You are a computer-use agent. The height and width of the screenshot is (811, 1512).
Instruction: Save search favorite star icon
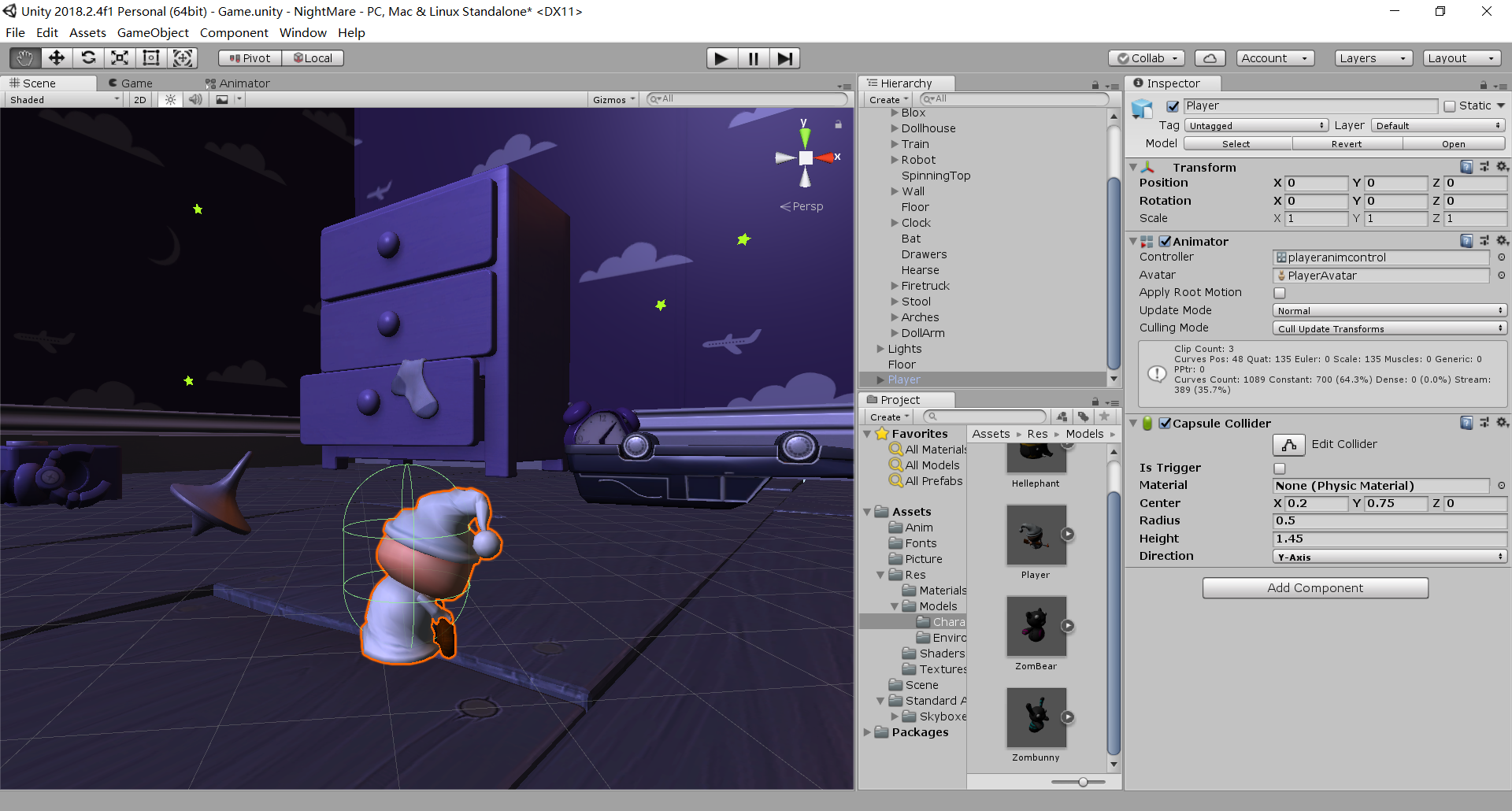pyautogui.click(x=1104, y=417)
